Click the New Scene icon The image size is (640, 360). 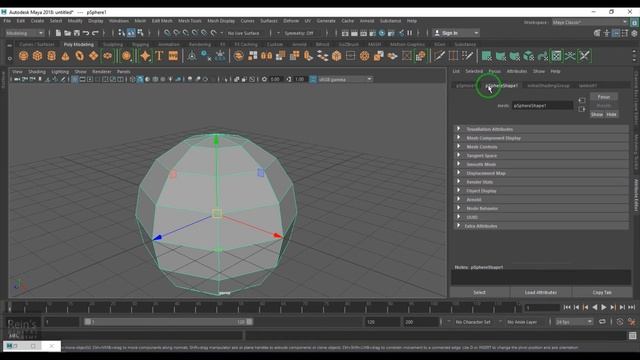click(x=58, y=33)
